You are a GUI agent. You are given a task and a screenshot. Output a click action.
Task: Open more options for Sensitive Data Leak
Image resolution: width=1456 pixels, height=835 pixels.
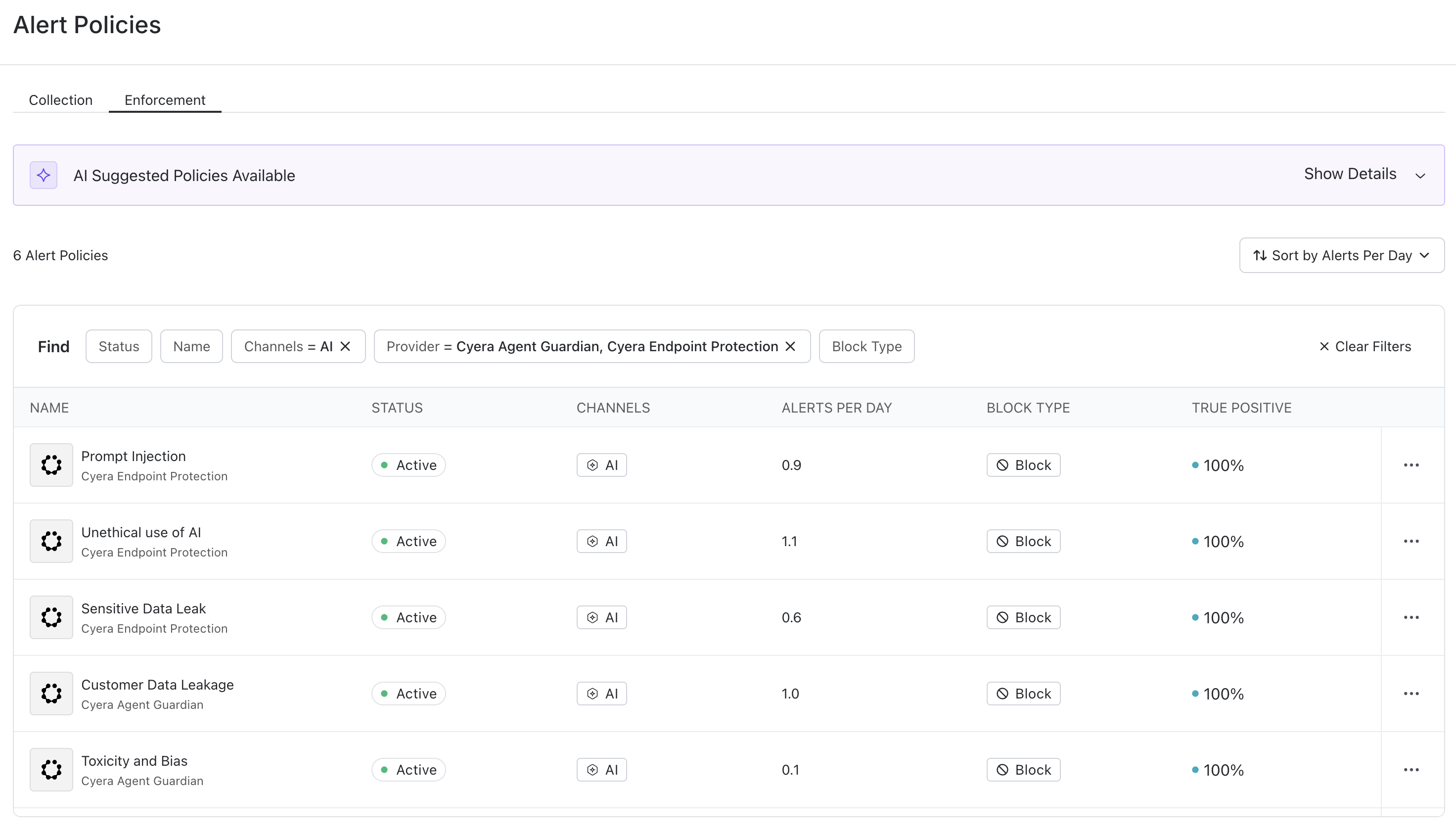click(1411, 618)
